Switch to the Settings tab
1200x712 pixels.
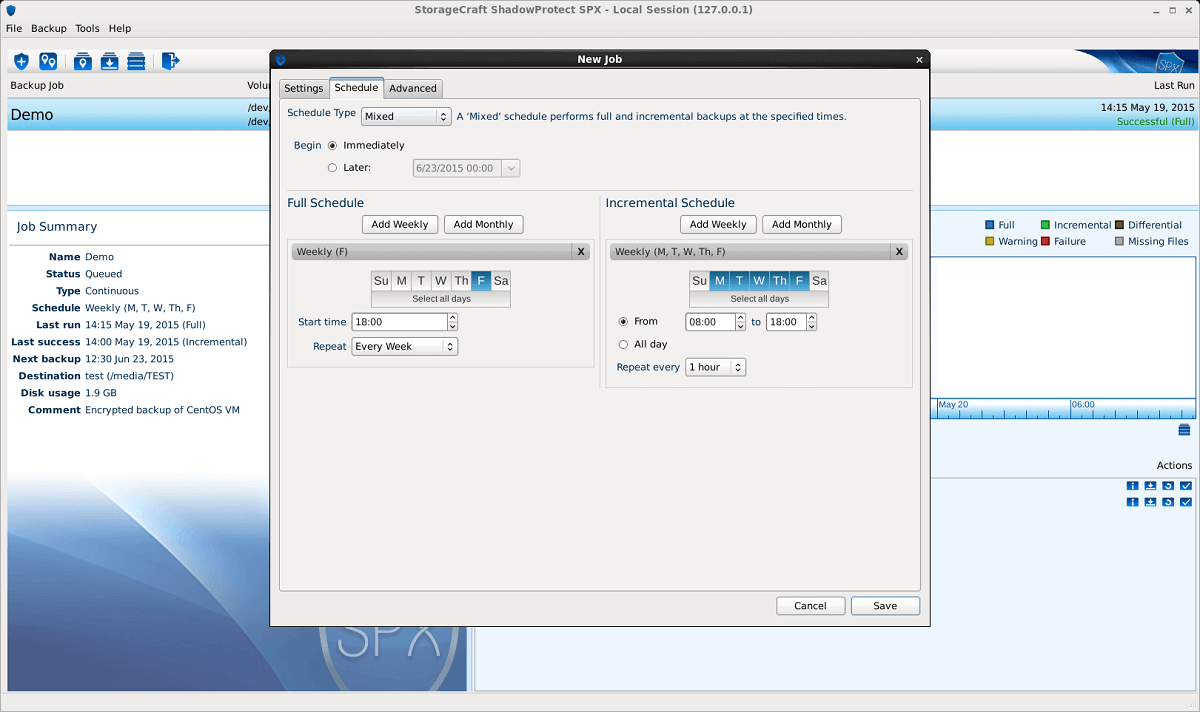(304, 89)
